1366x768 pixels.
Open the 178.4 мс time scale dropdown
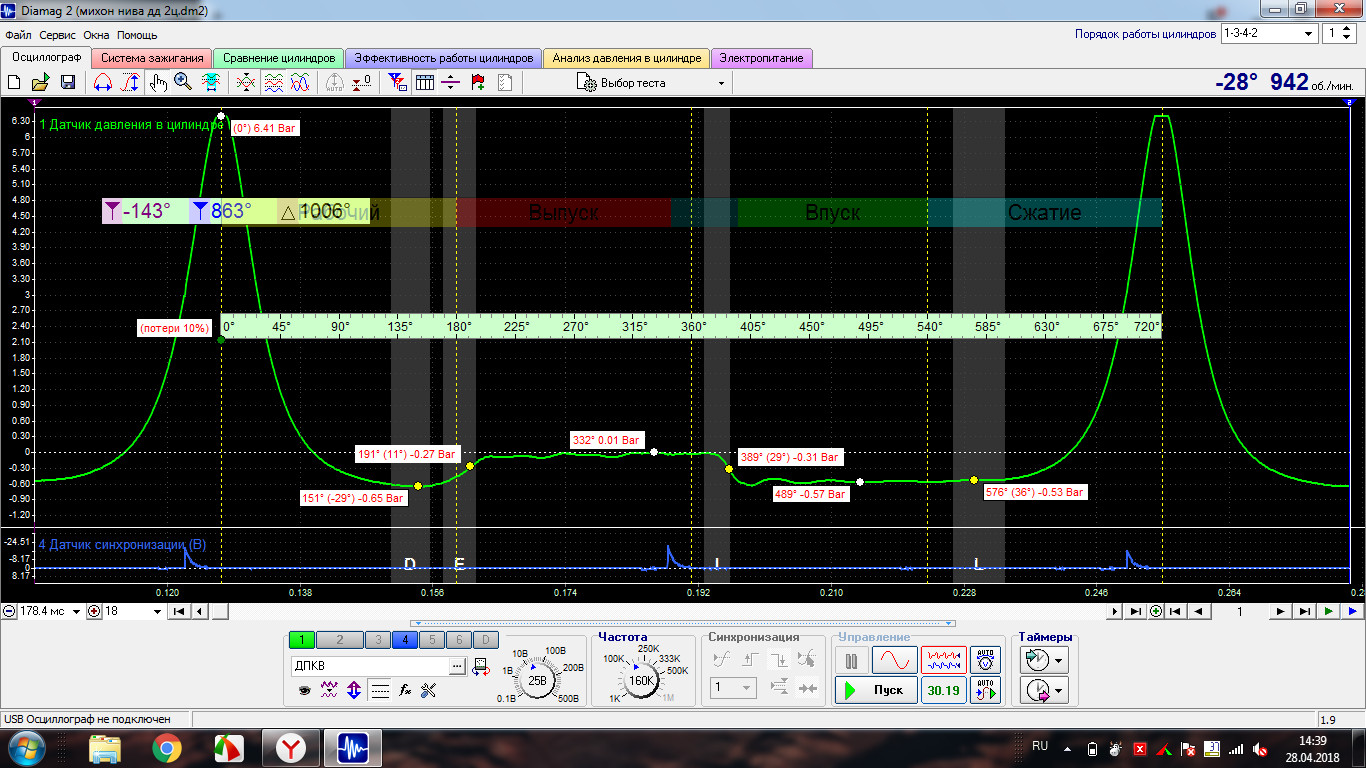(x=76, y=611)
